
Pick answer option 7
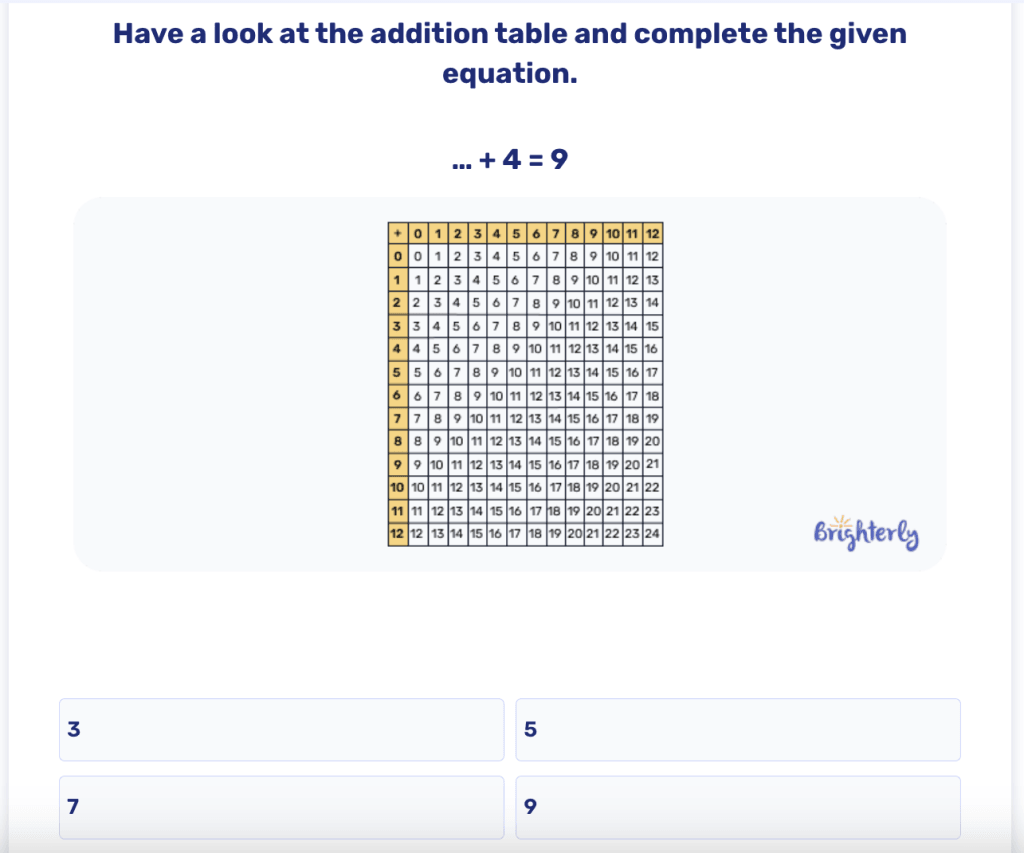pos(281,807)
